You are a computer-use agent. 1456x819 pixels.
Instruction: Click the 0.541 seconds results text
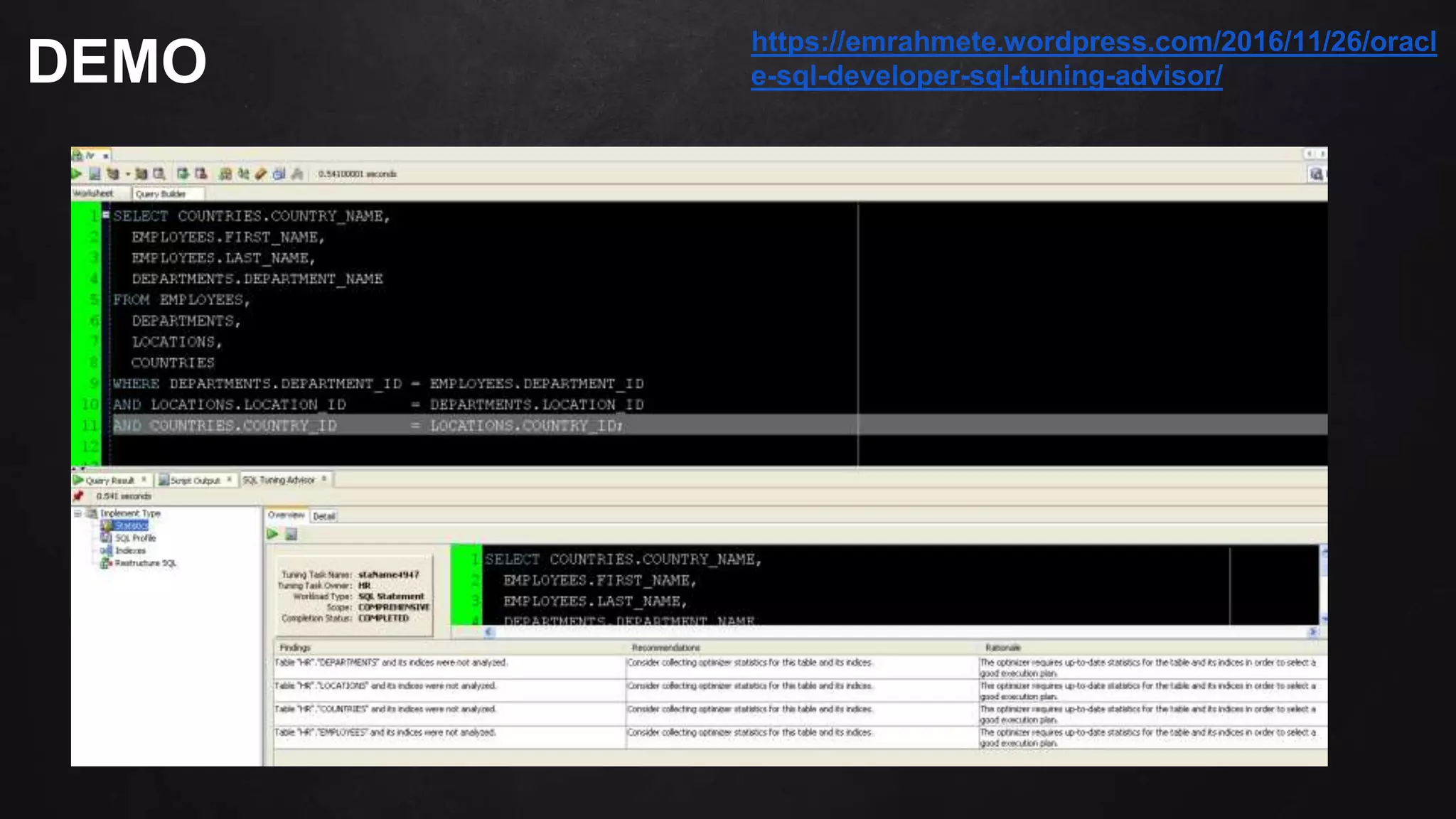pyautogui.click(x=124, y=496)
